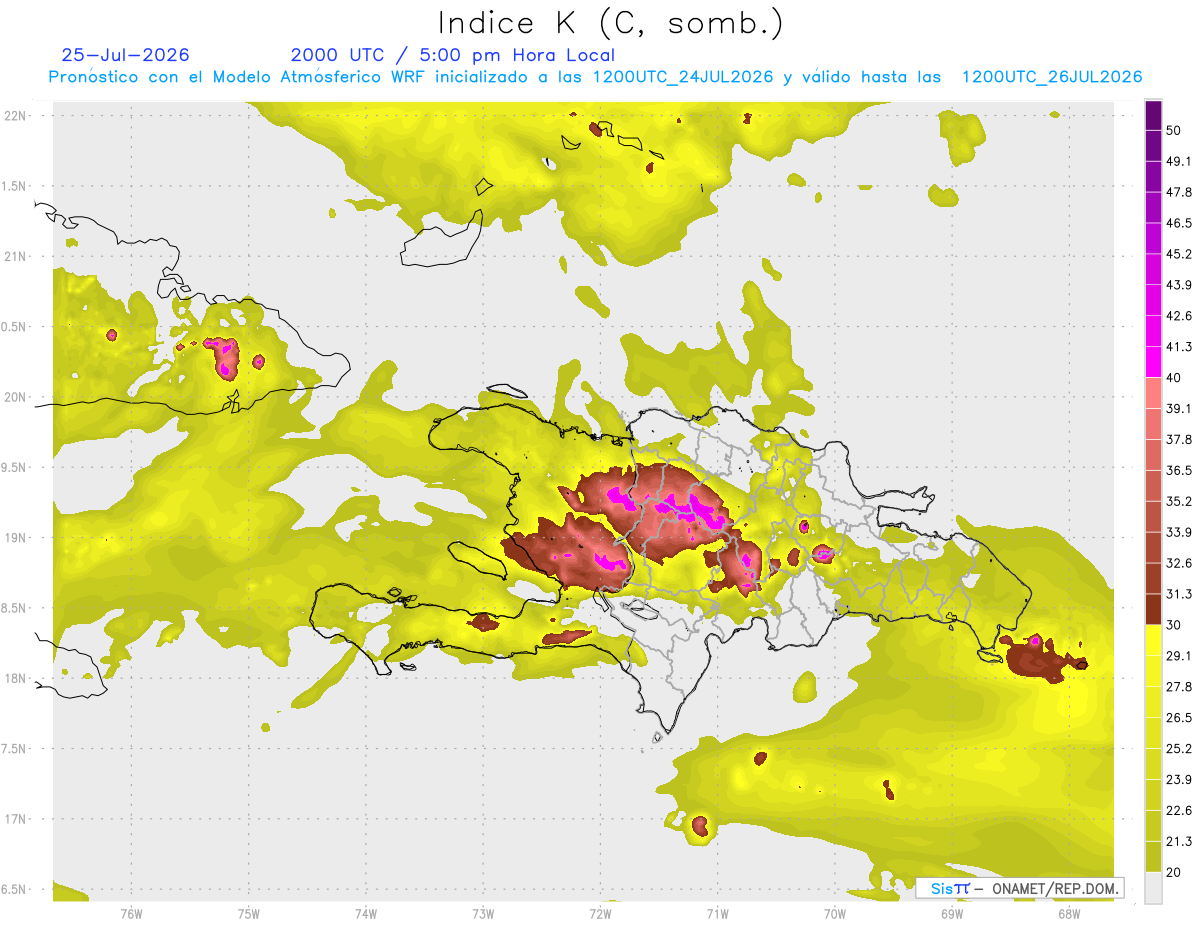
Task: Click the "8.5N" latitude label
Action: (x=13, y=609)
